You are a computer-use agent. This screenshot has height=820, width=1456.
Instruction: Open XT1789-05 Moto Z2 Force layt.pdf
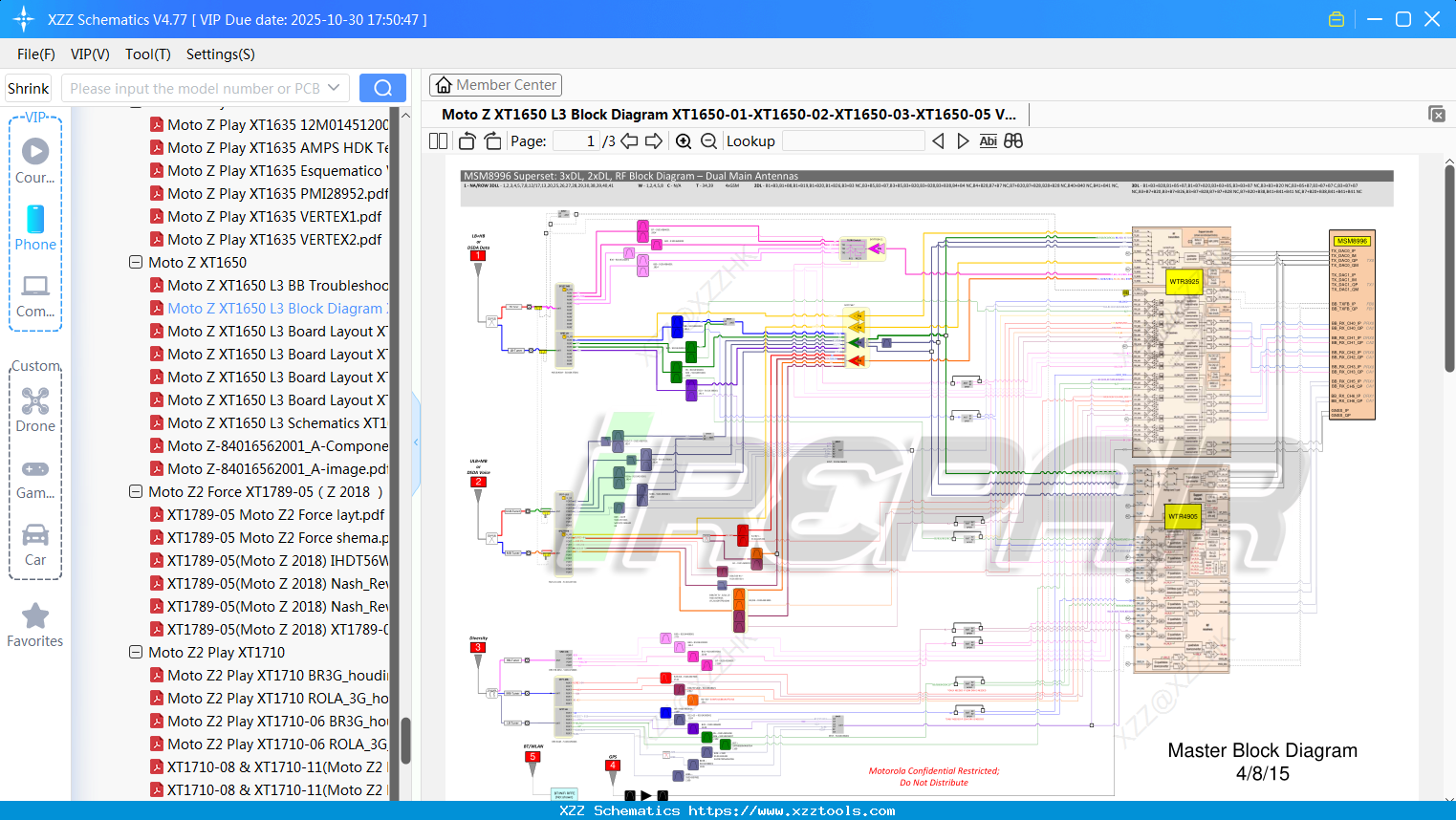pyautogui.click(x=276, y=514)
